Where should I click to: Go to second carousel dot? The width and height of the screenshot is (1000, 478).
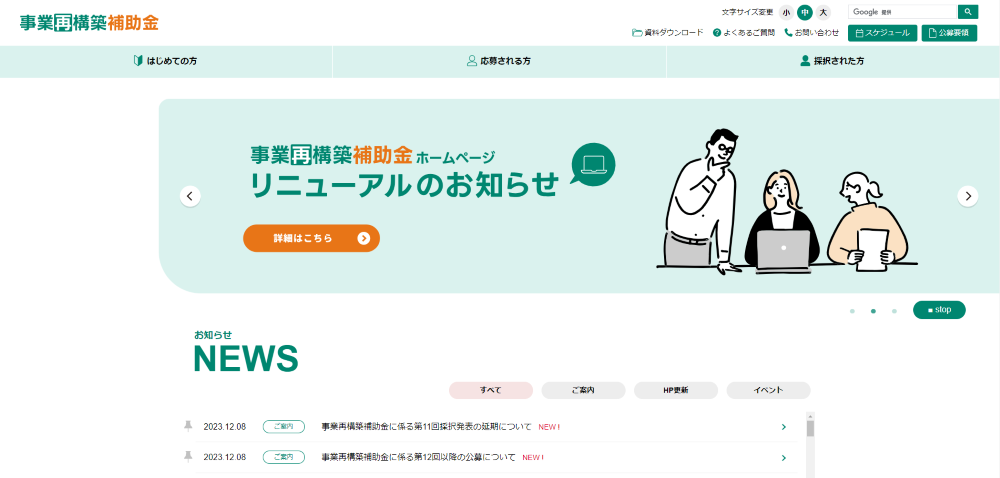coord(873,311)
